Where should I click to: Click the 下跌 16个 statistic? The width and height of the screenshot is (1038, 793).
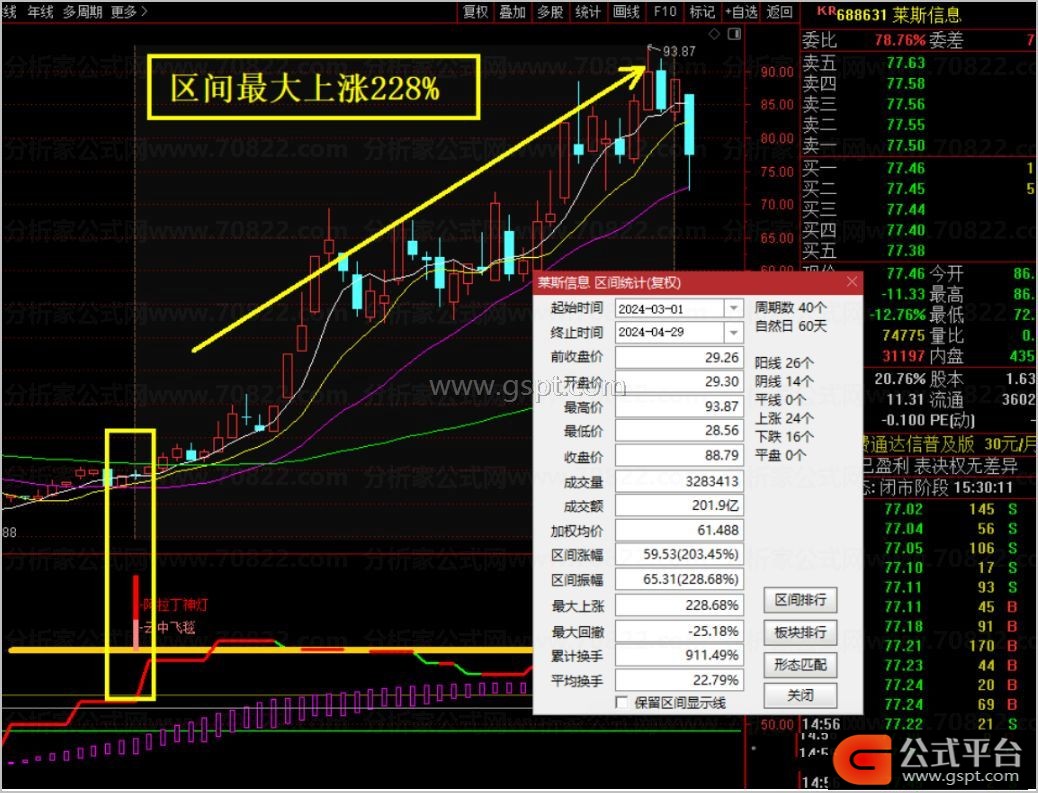[x=784, y=437]
